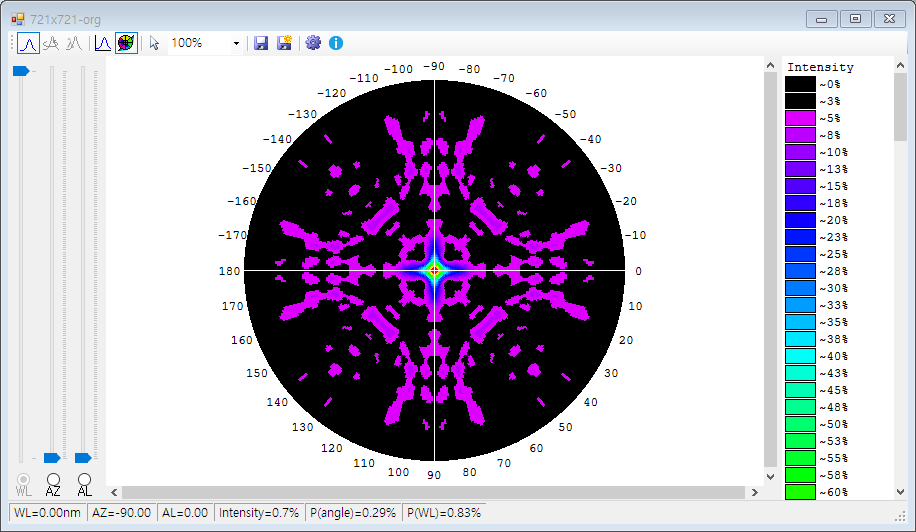Viewport: 916px width, 532px height.
Task: Select the WL radio button
Action: coord(23,479)
